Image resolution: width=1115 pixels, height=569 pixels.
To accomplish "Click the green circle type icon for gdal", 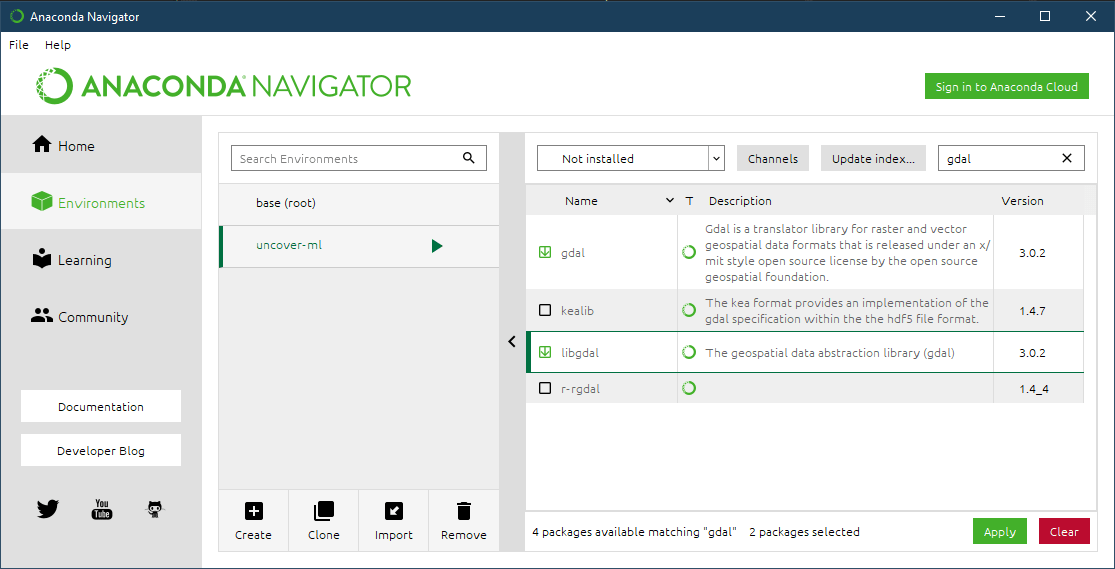I will pos(688,252).
